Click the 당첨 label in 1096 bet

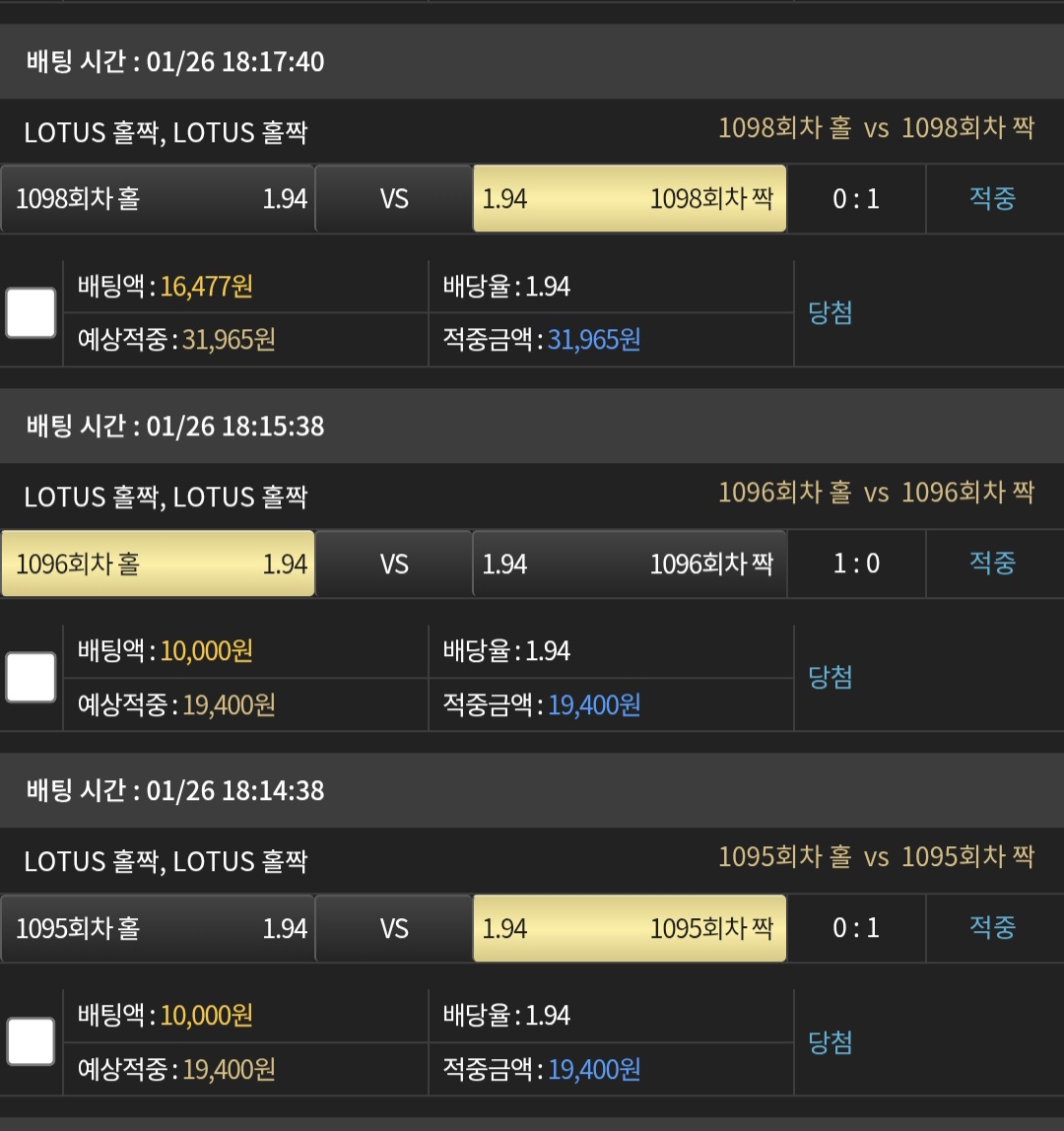tap(831, 678)
